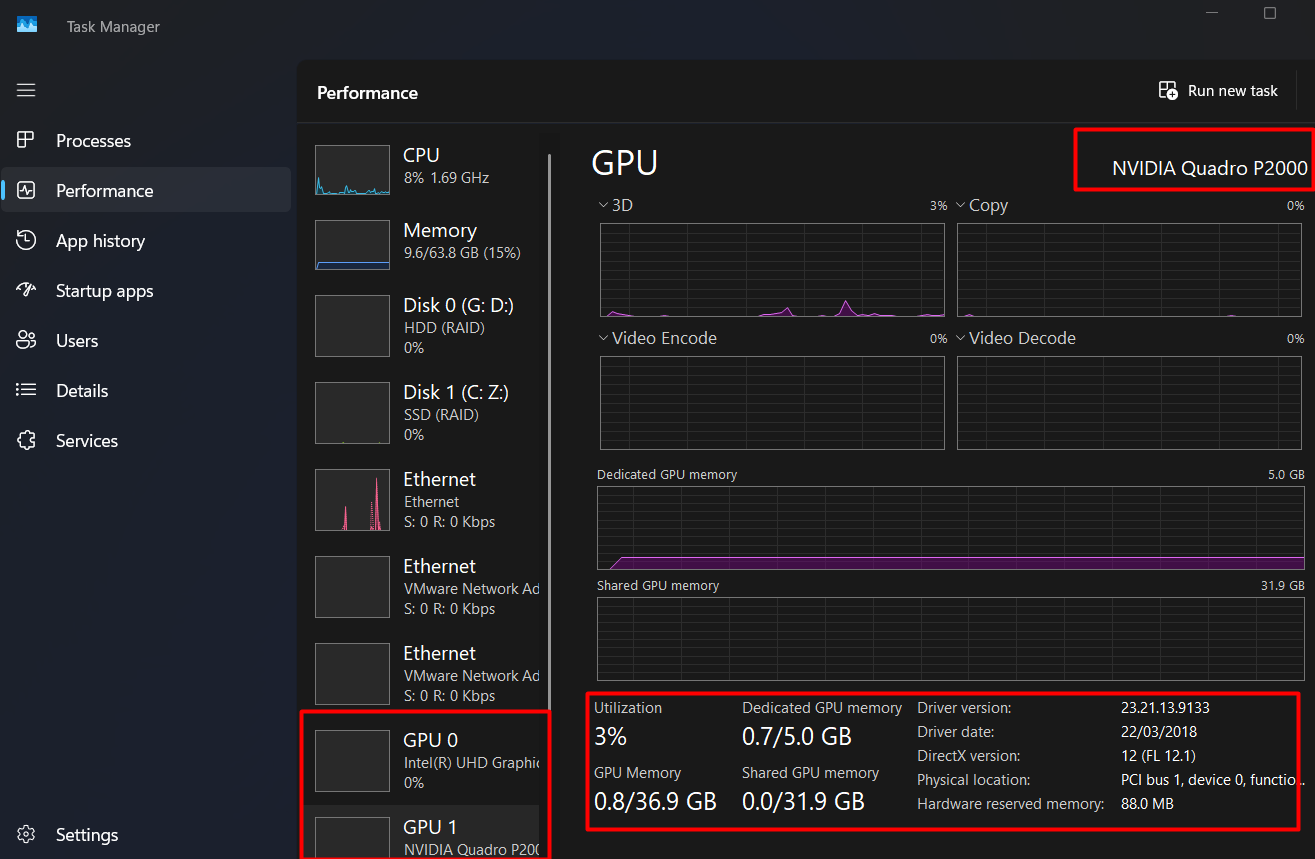Viewport: 1315px width, 859px height.
Task: Click the 5.0 GB graph scale label
Action: pos(1288,475)
